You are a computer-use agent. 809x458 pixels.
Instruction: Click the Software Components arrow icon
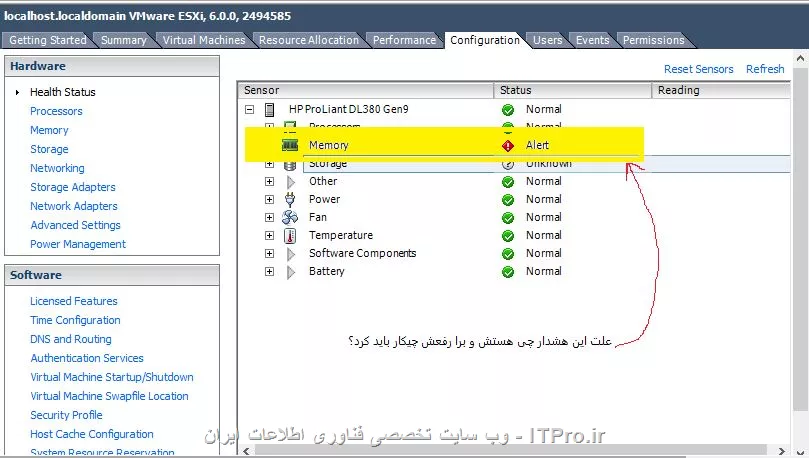[x=291, y=254]
